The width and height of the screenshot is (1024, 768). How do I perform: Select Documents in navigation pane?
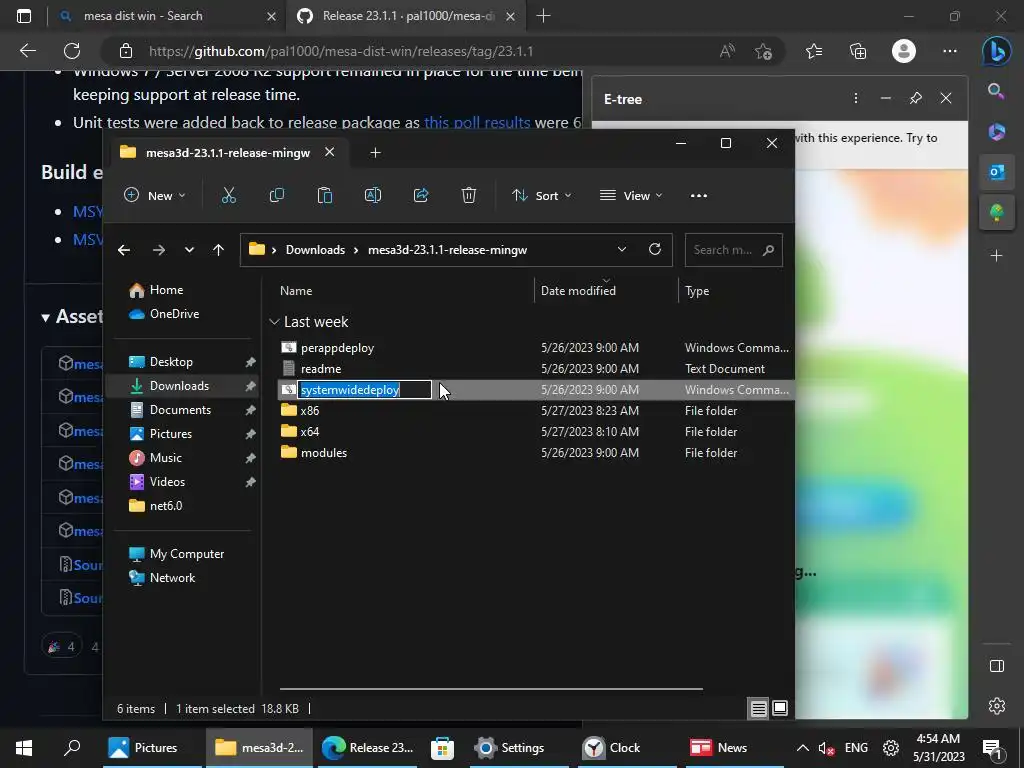[180, 409]
